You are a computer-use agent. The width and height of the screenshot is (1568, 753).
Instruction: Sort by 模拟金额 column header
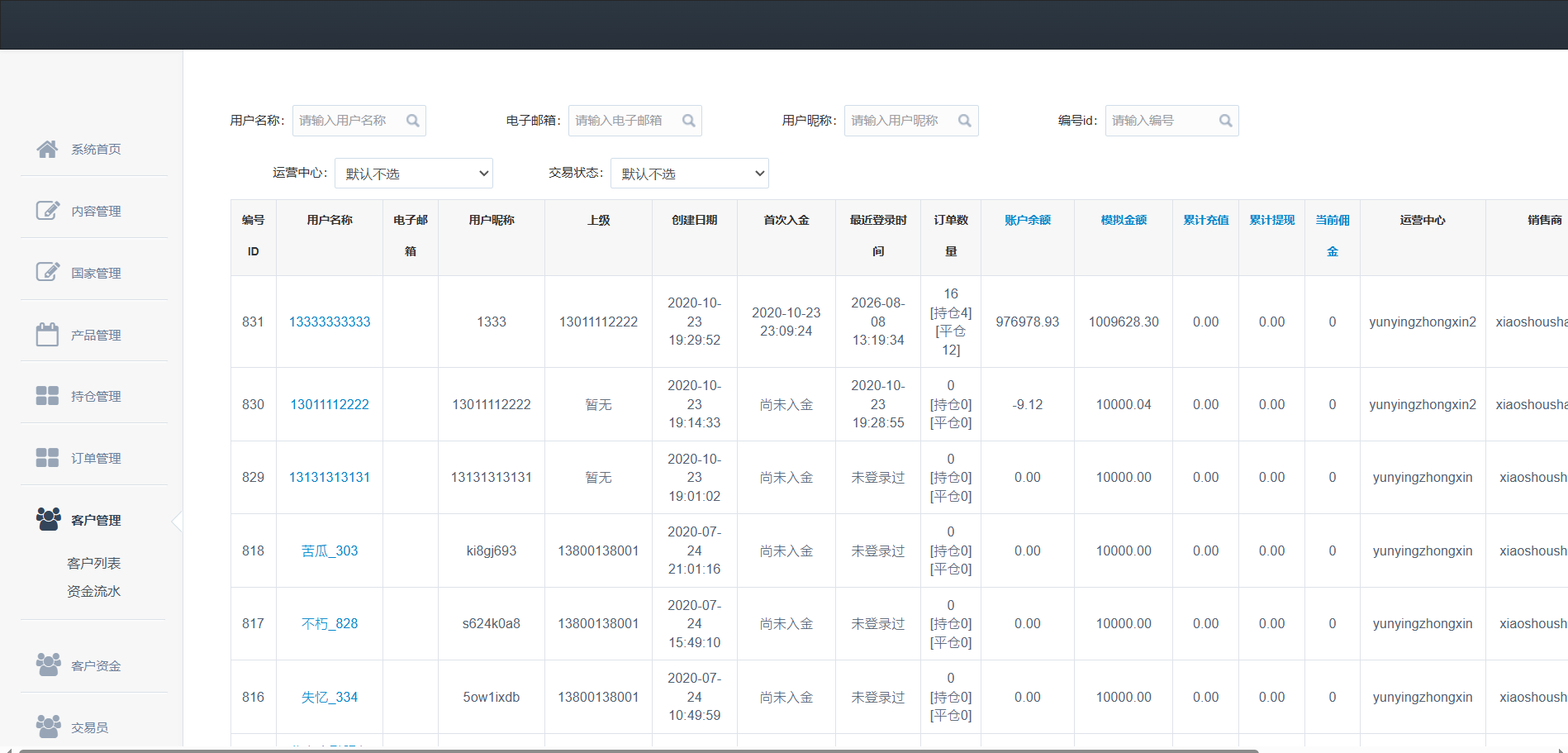point(1124,220)
